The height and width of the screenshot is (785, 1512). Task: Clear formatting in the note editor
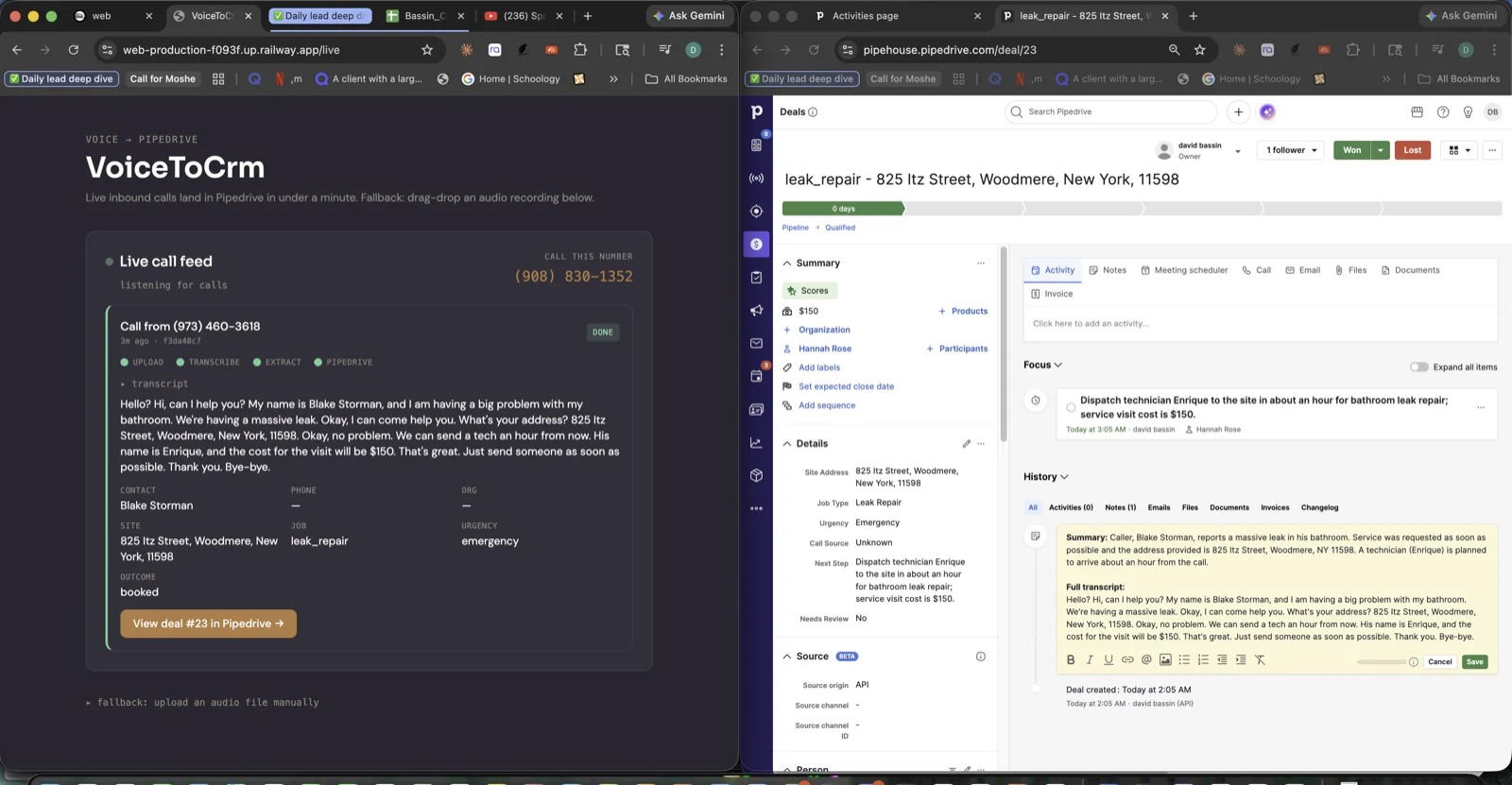[1260, 660]
